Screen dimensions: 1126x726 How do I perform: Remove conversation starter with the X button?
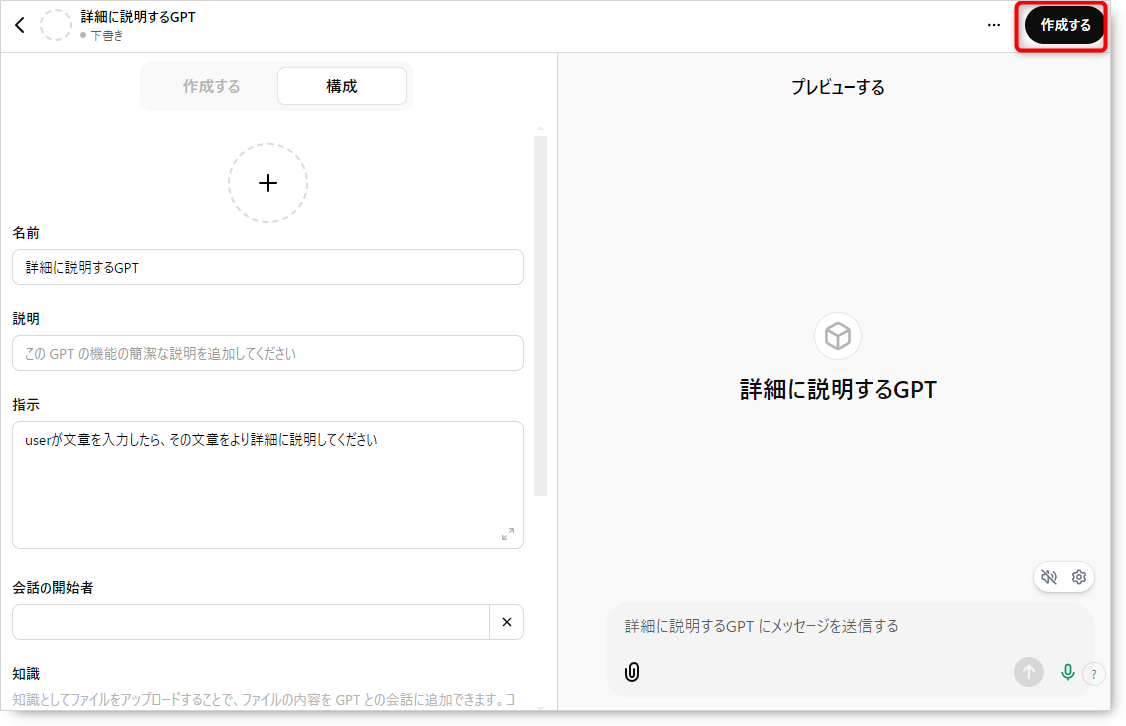(506, 622)
